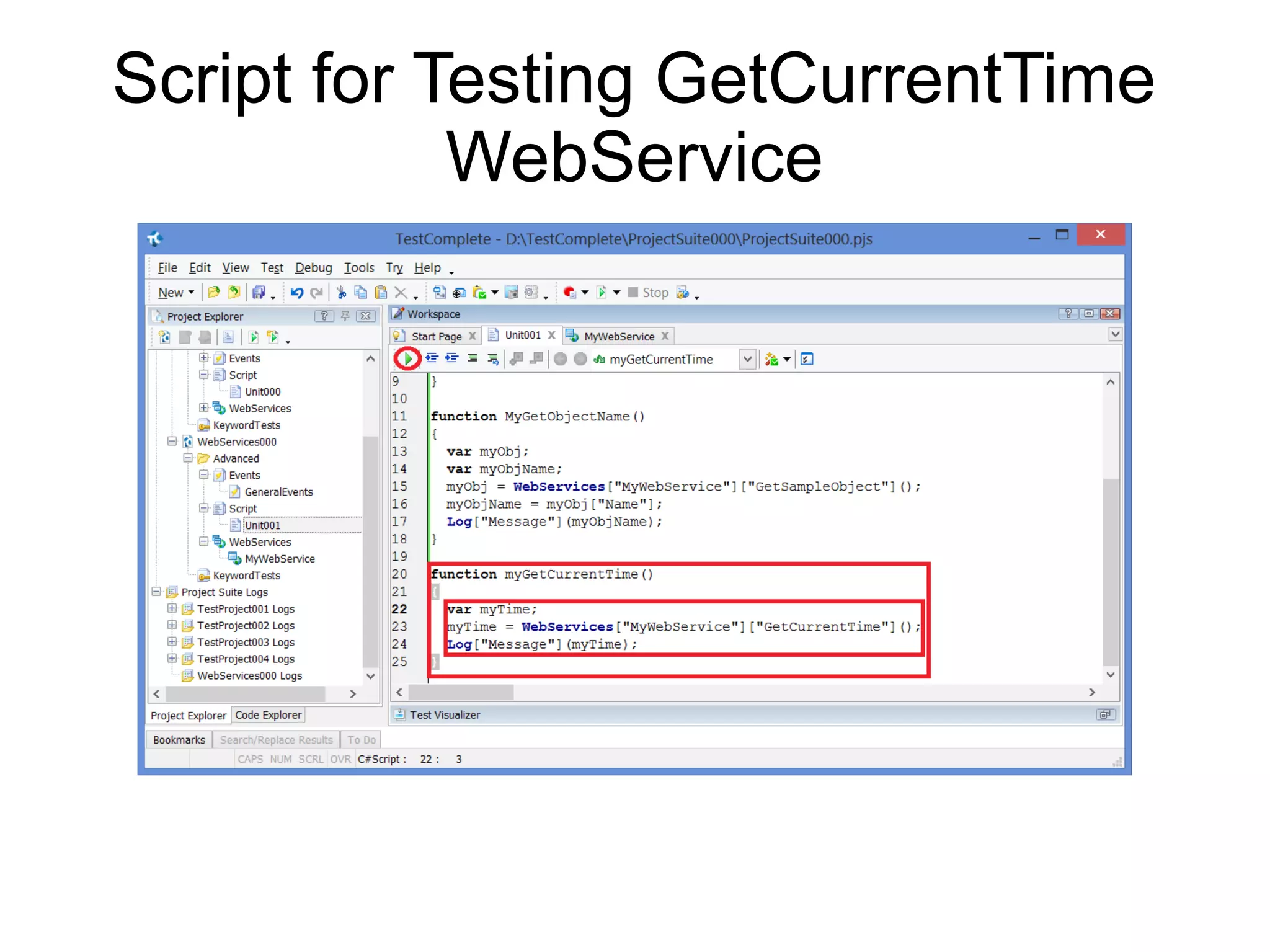Switch to the MyWebService tab
This screenshot has height=952, width=1270.
coord(619,336)
